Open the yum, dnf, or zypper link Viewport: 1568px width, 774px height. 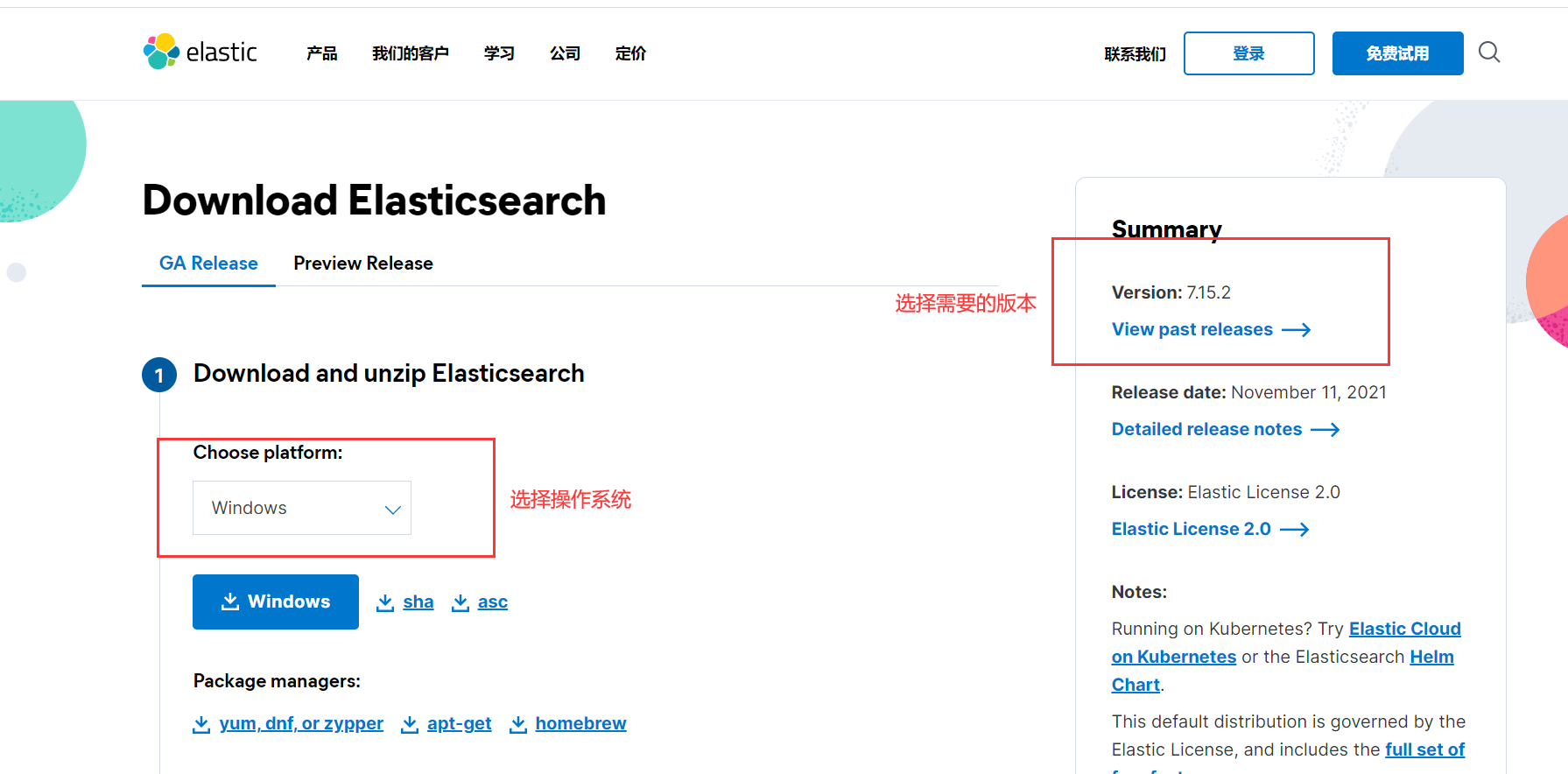tap(301, 724)
